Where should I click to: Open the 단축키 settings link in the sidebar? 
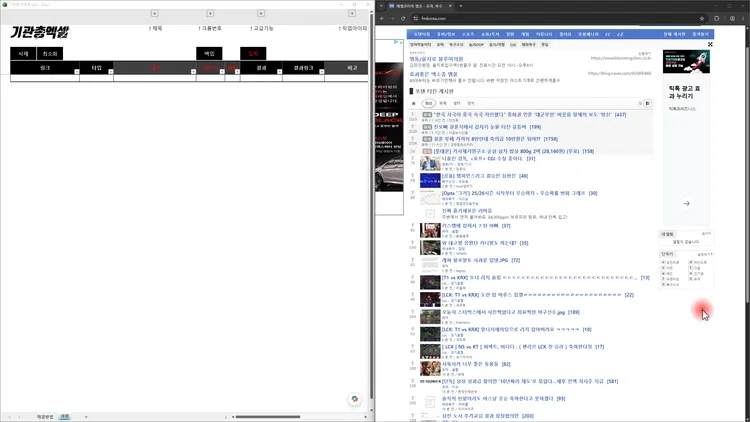coord(705,255)
